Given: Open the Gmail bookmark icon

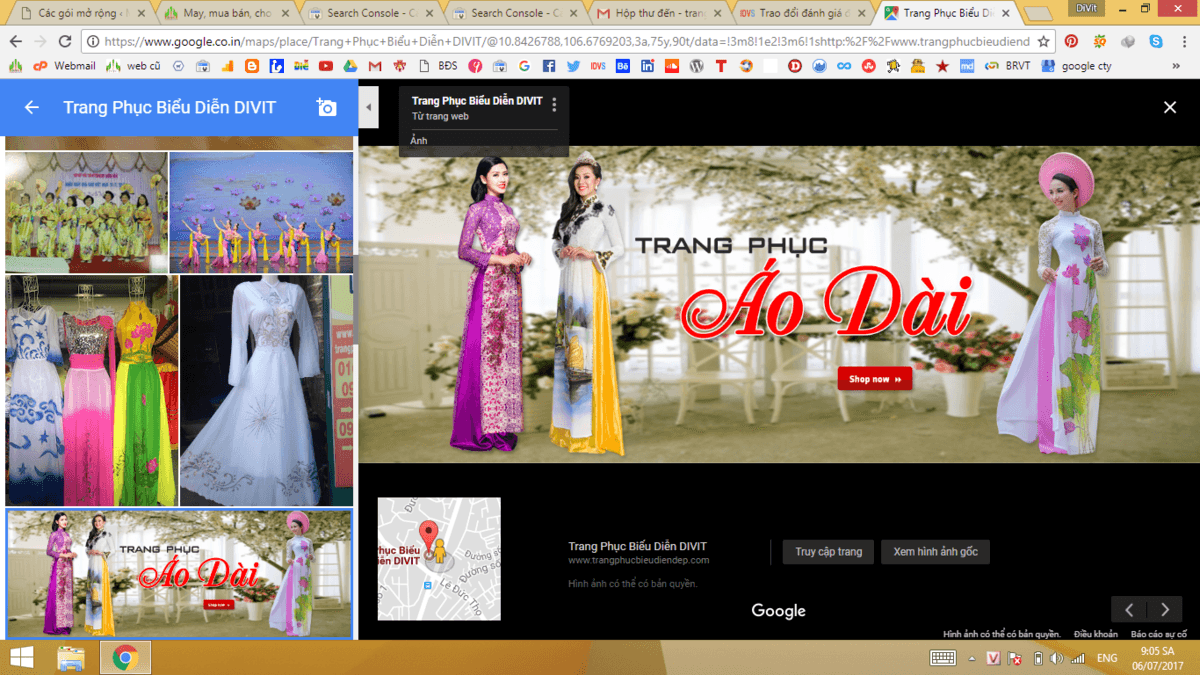Looking at the screenshot, I should click(375, 66).
